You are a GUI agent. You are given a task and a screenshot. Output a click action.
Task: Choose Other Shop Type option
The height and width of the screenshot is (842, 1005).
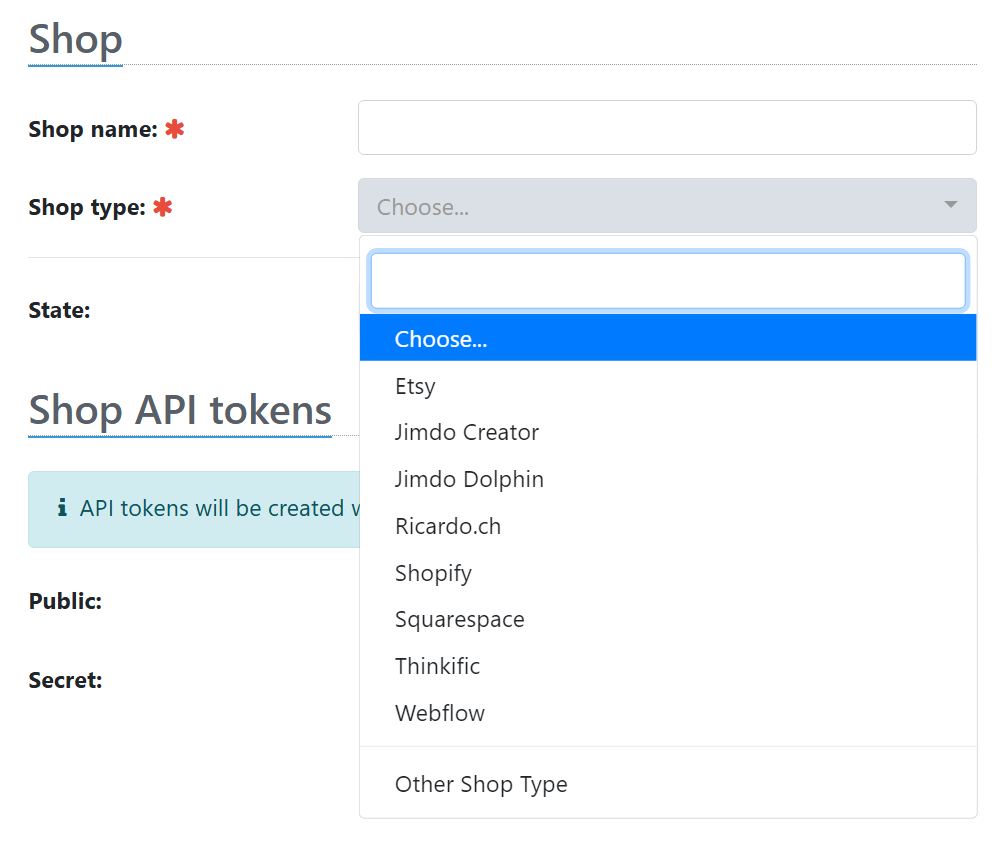[668, 784]
